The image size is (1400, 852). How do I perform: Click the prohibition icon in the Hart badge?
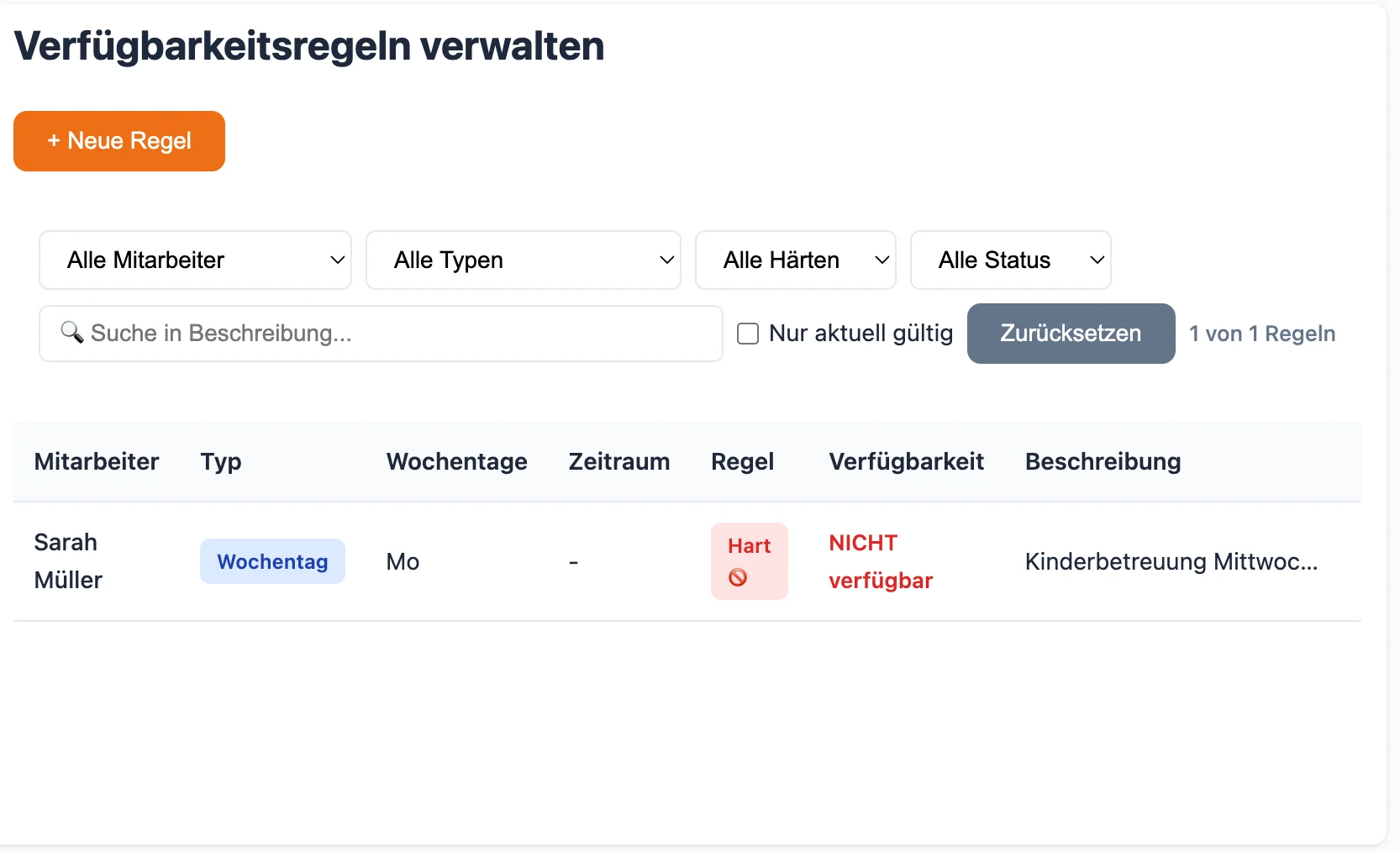pyautogui.click(x=738, y=579)
